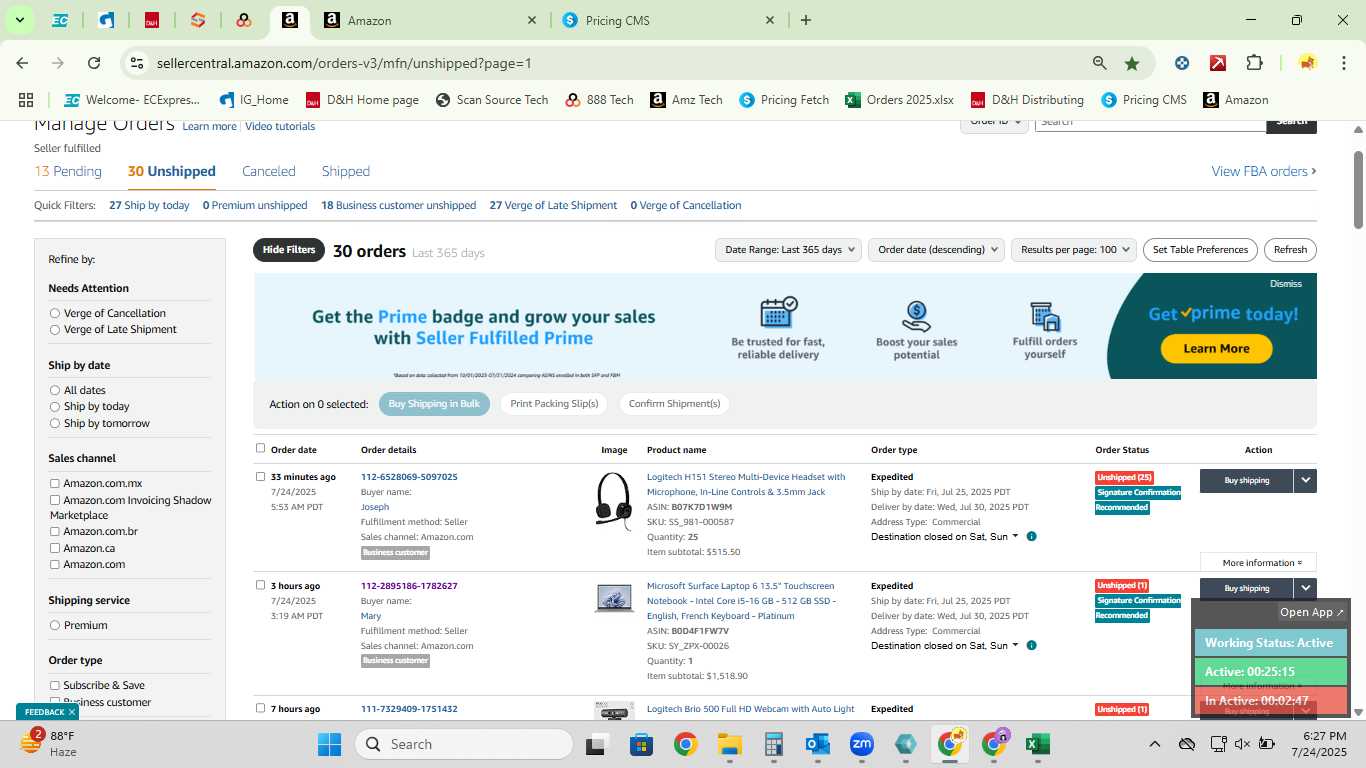Close the Feedback widget
Screen dimensions: 1366x768
(72, 712)
